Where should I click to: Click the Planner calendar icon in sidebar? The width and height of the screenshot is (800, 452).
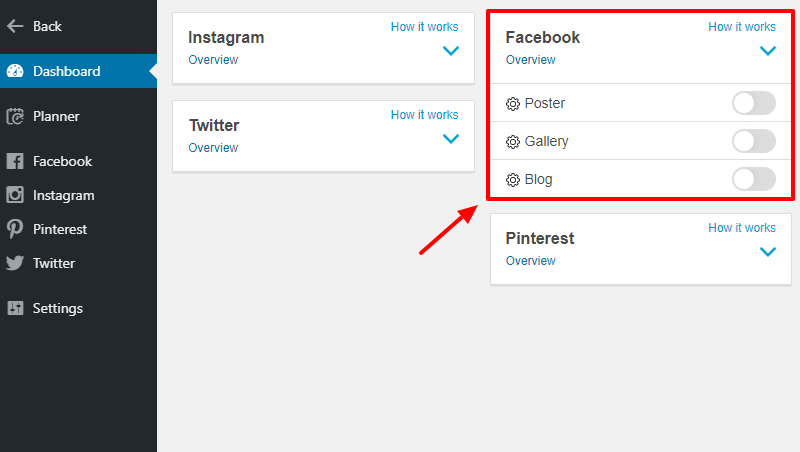pos(15,116)
